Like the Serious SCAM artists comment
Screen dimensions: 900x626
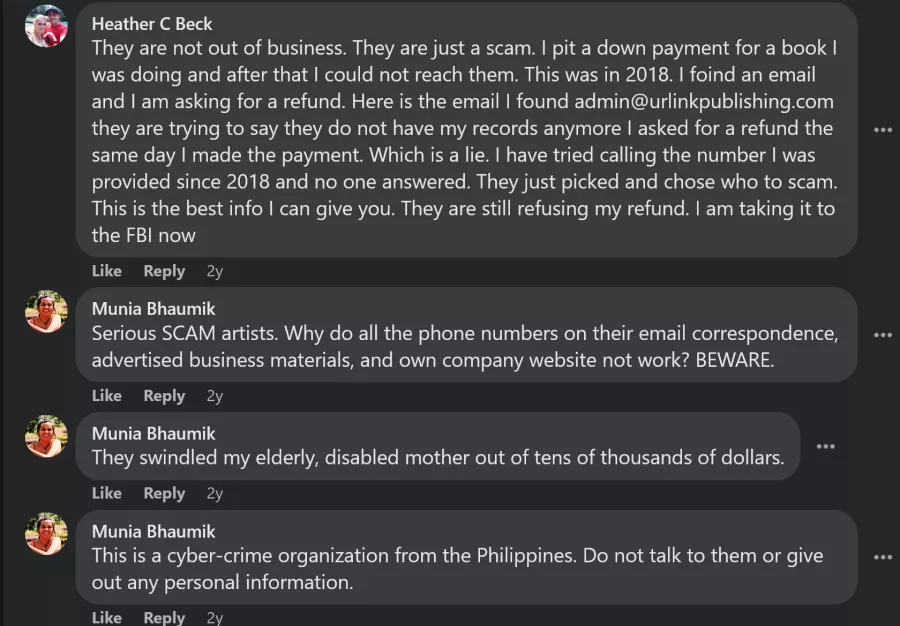pyautogui.click(x=107, y=396)
